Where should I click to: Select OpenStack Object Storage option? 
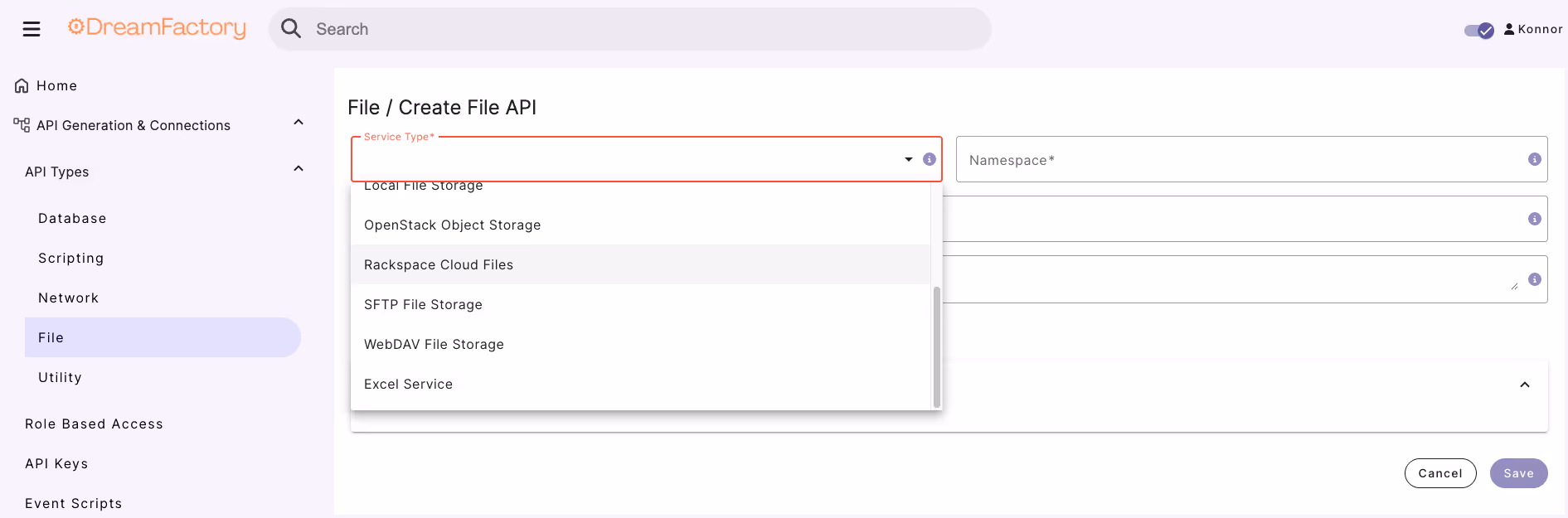(x=640, y=225)
